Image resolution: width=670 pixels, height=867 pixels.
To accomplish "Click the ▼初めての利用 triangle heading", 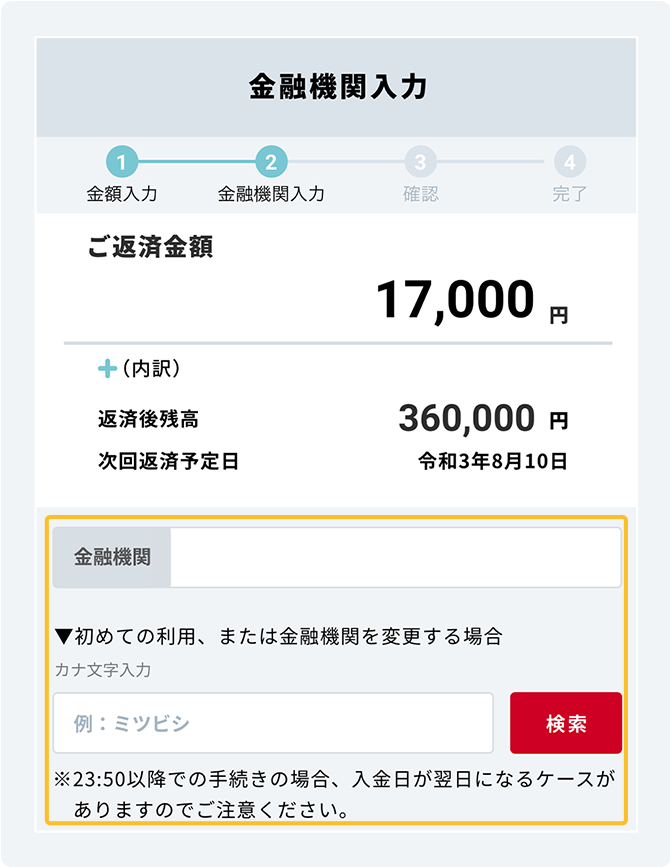I will coord(279,636).
